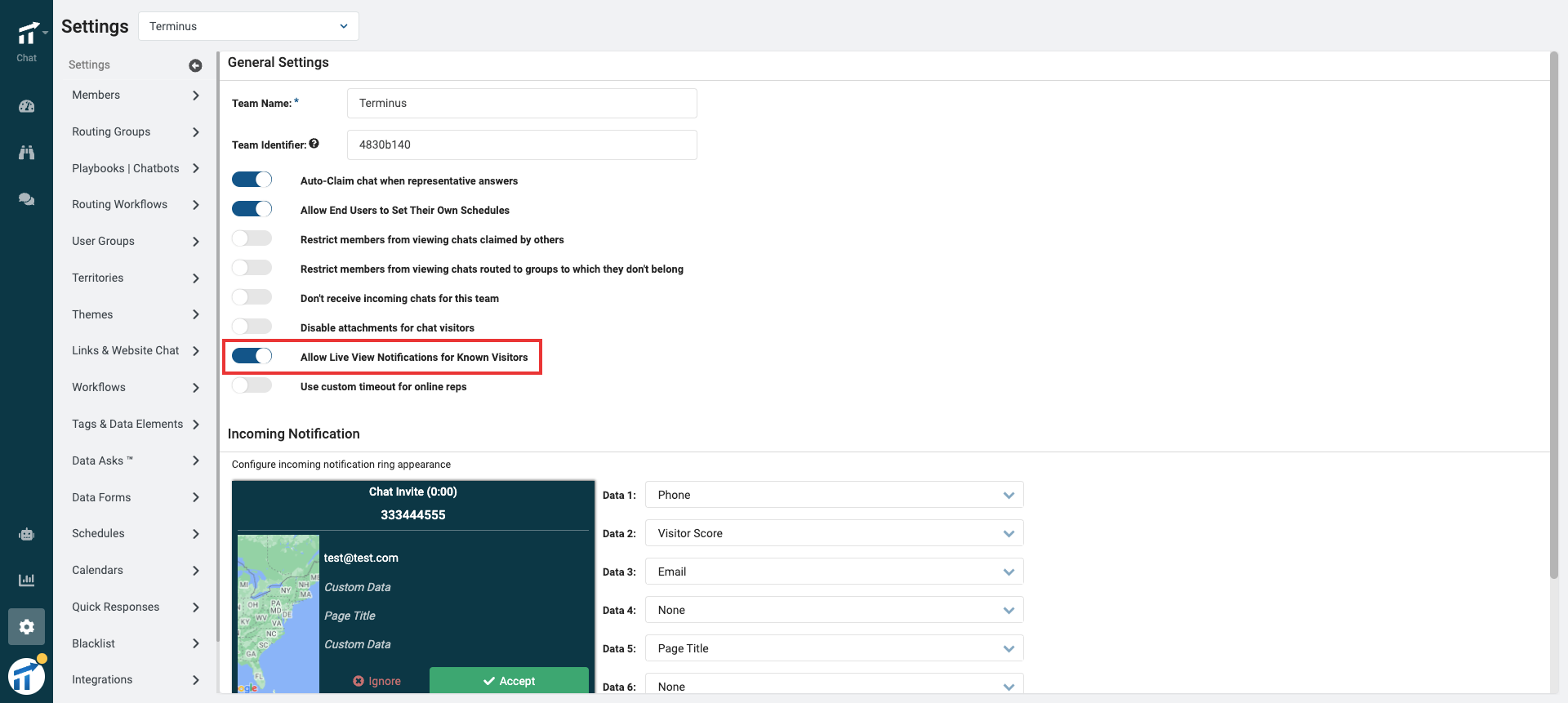Click the Terminus avatar logo at bottom
The height and width of the screenshot is (703, 1568).
[x=27, y=676]
